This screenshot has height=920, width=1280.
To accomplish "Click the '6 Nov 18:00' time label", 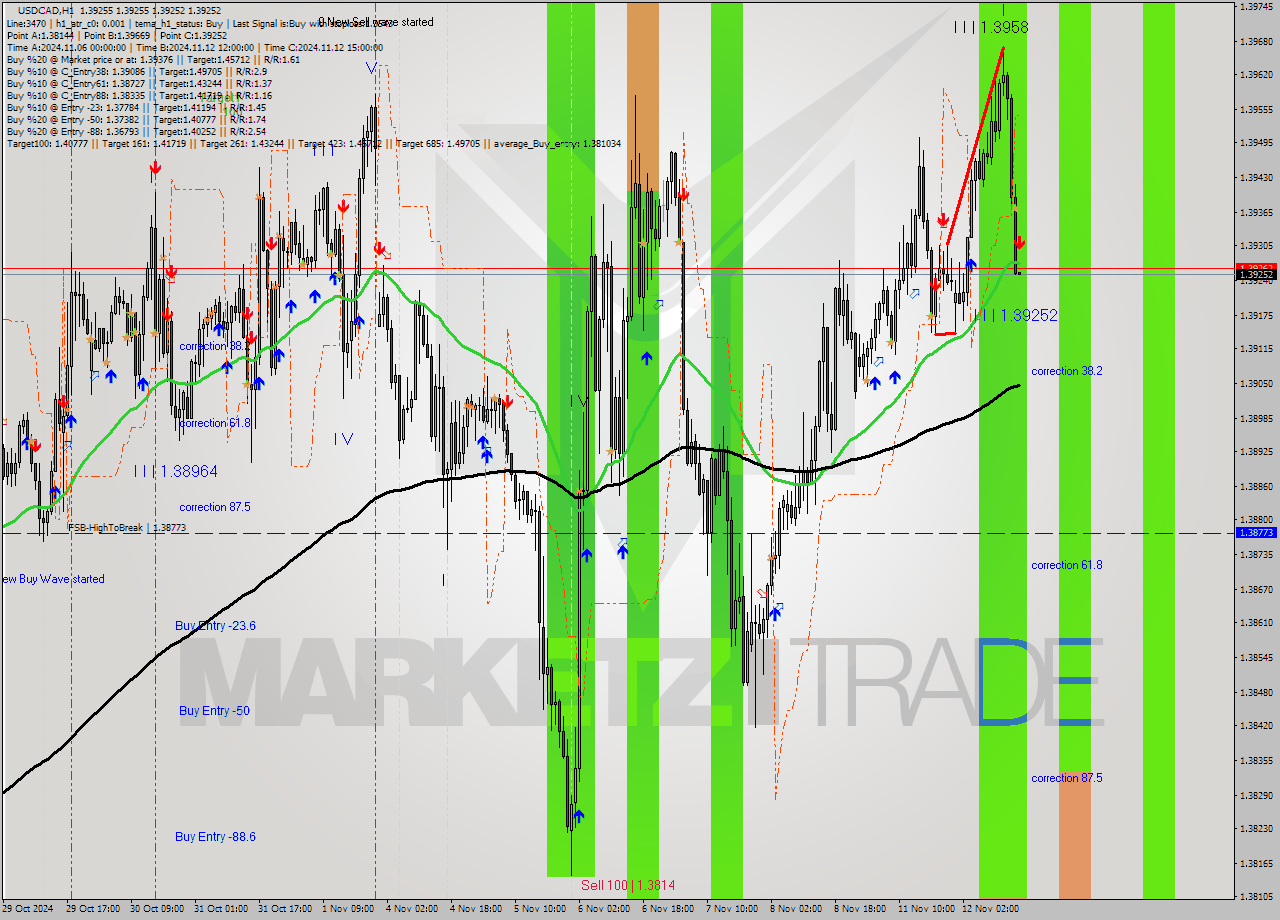I will (668, 909).
